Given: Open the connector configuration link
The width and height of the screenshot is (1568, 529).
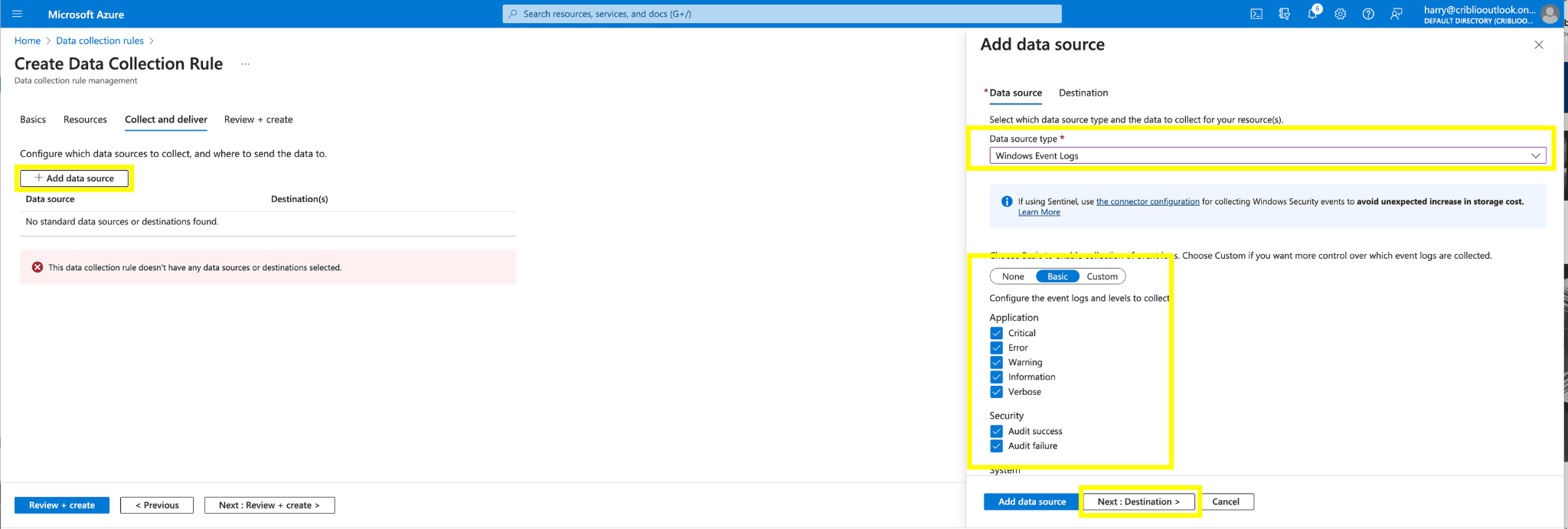Looking at the screenshot, I should pyautogui.click(x=1148, y=201).
